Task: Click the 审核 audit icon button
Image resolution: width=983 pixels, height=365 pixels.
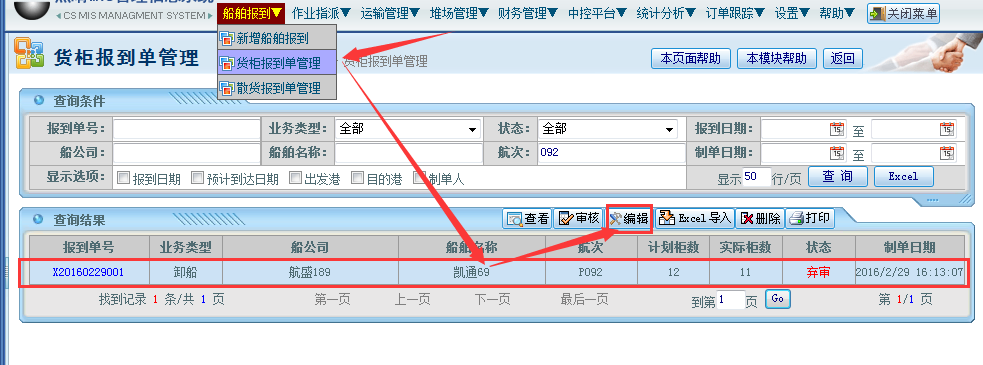Action: click(578, 218)
